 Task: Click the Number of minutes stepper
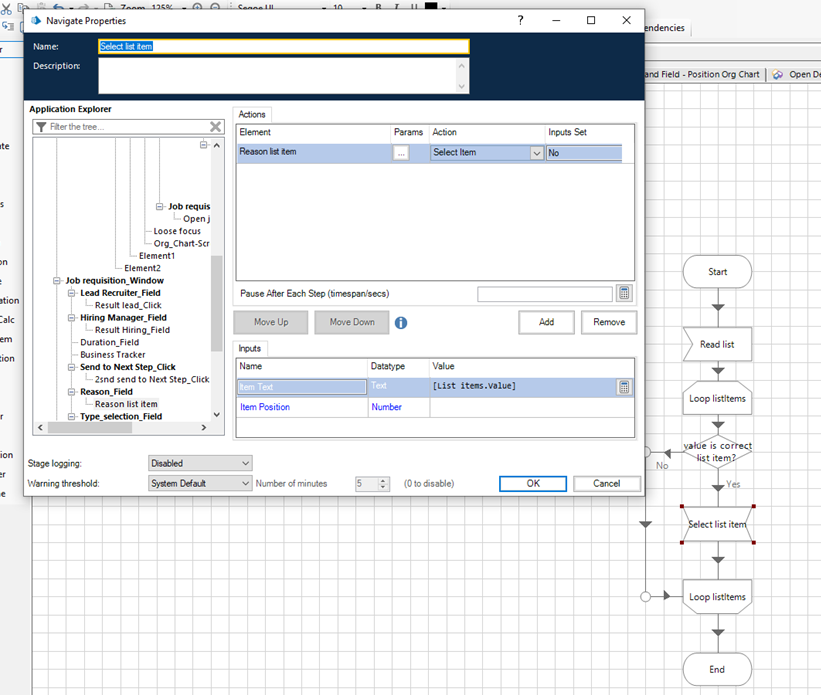[x=383, y=483]
